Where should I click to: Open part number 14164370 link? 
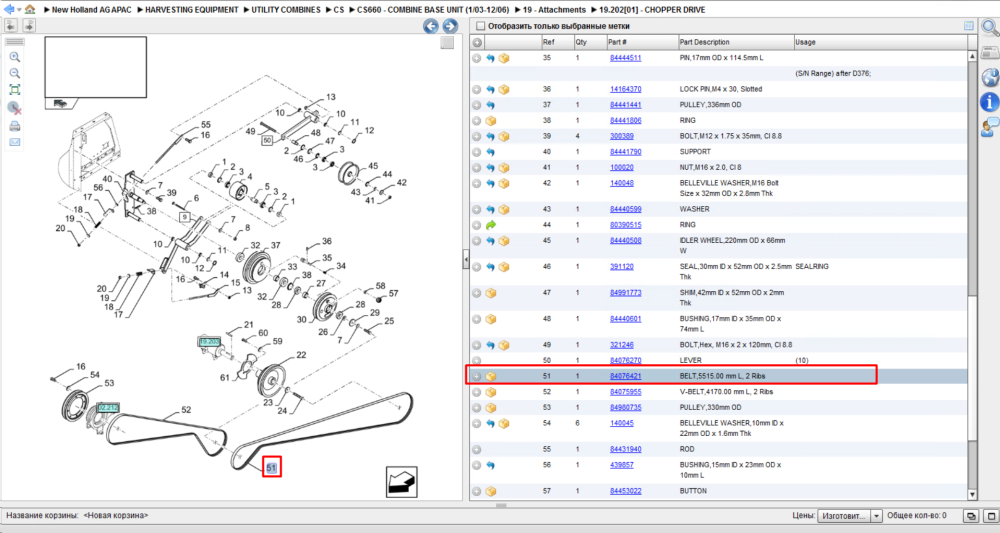point(626,89)
